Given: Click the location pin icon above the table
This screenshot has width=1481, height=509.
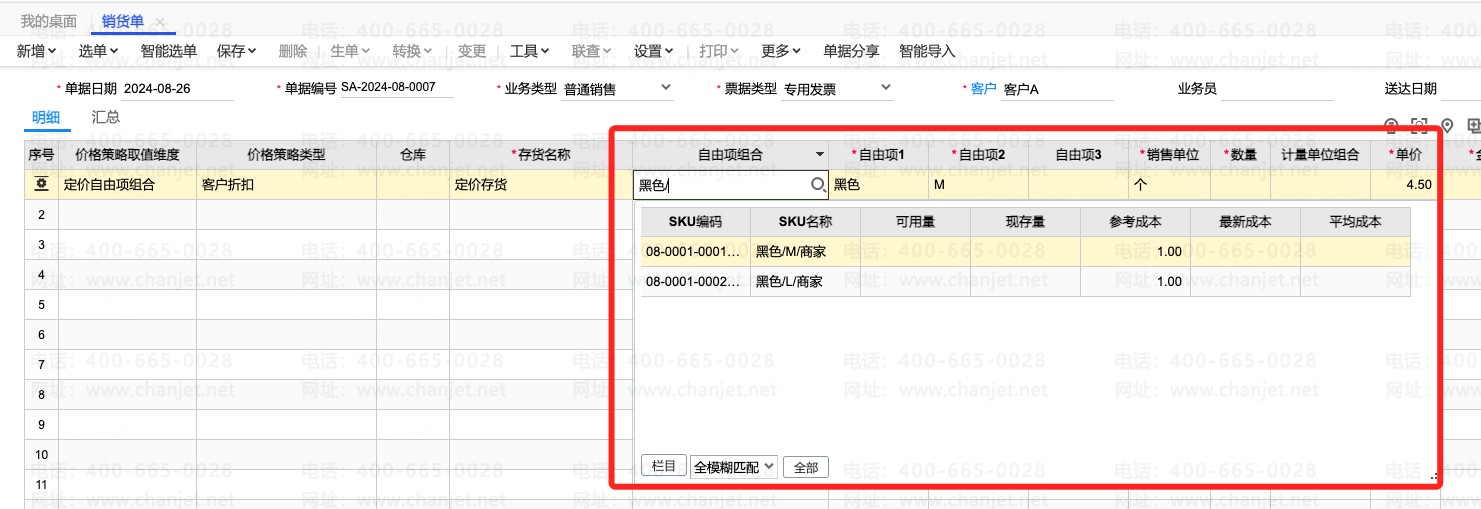Looking at the screenshot, I should point(1446,125).
